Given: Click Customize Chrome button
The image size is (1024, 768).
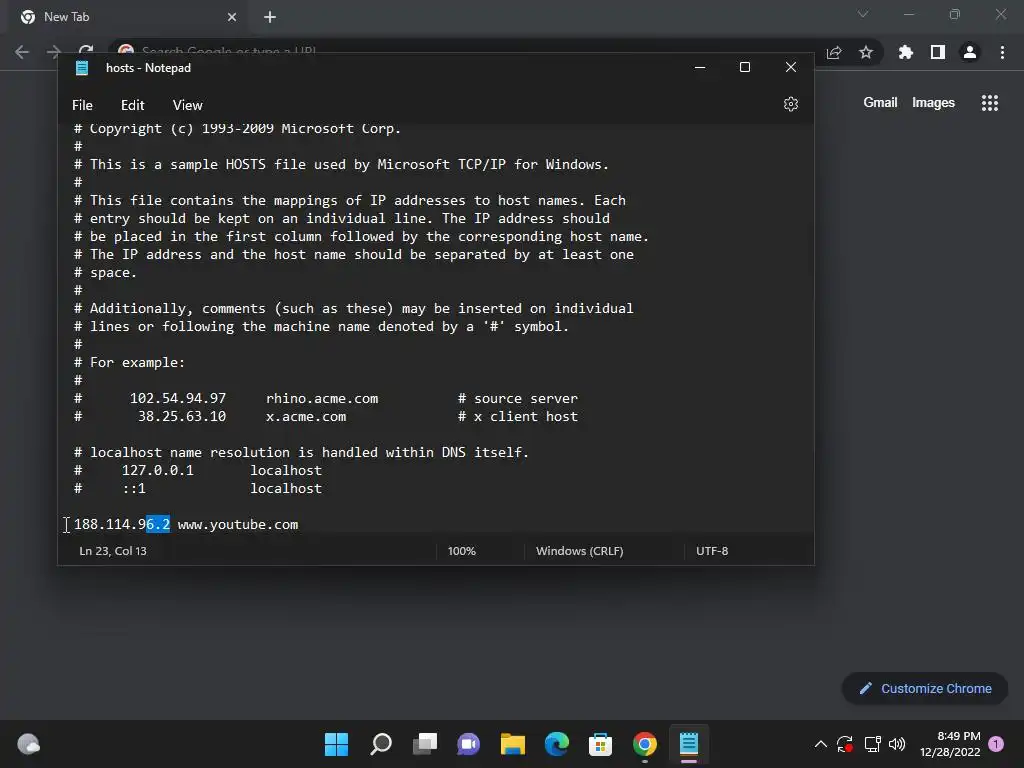Looking at the screenshot, I should (925, 688).
